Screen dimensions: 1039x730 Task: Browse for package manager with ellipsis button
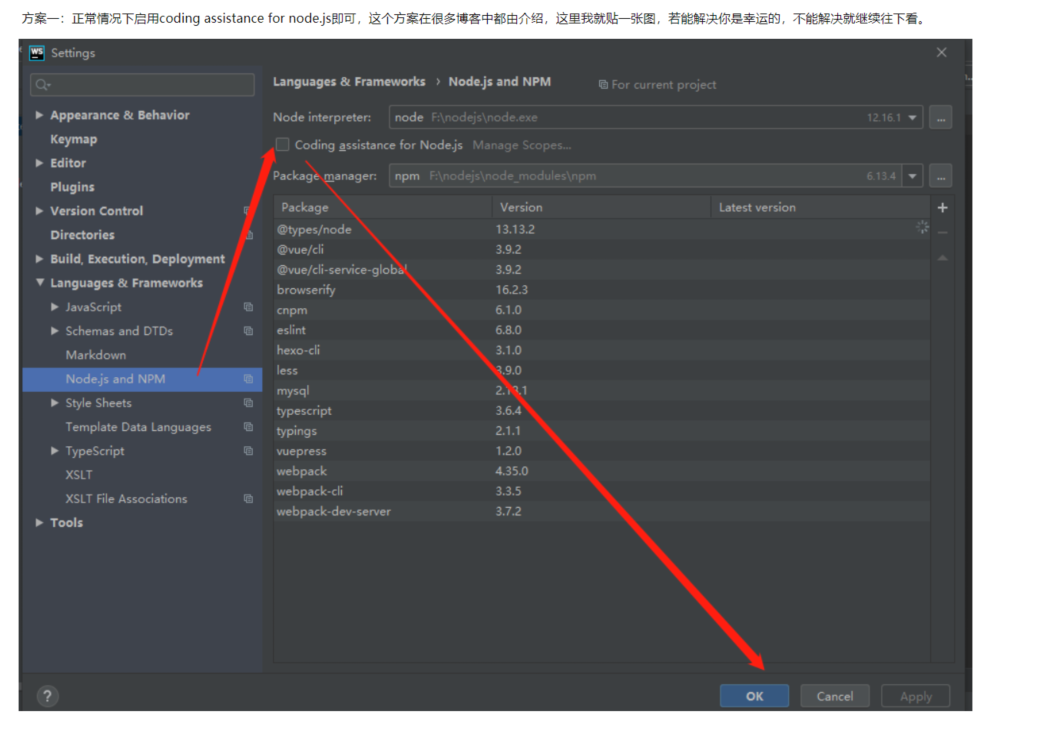point(940,176)
